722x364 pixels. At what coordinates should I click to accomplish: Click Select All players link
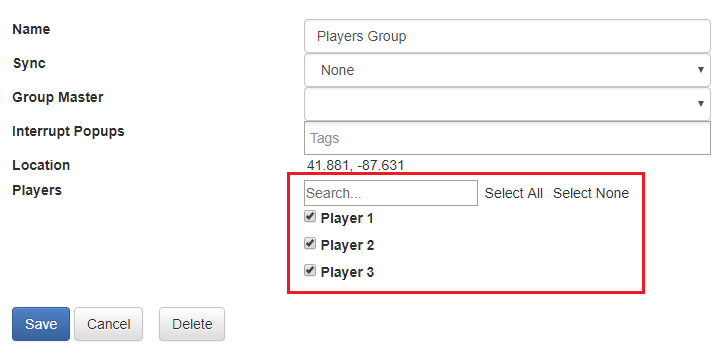pos(513,193)
